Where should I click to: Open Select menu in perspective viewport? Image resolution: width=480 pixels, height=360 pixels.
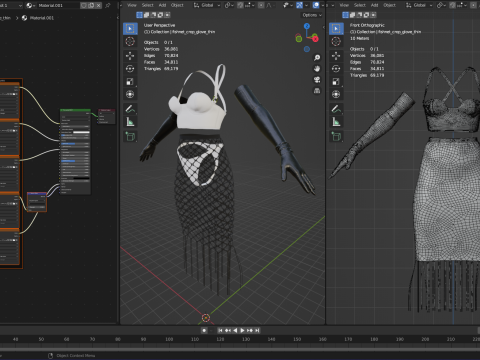pyautogui.click(x=147, y=5)
